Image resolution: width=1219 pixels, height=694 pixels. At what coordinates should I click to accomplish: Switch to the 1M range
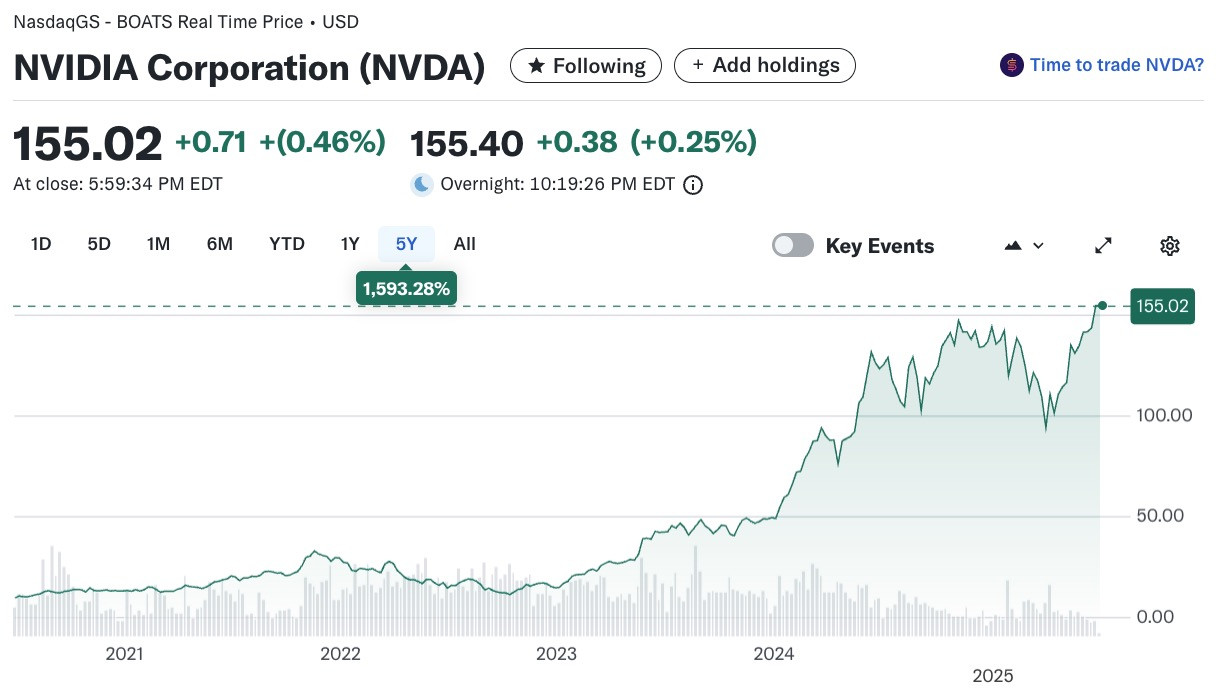(x=158, y=244)
